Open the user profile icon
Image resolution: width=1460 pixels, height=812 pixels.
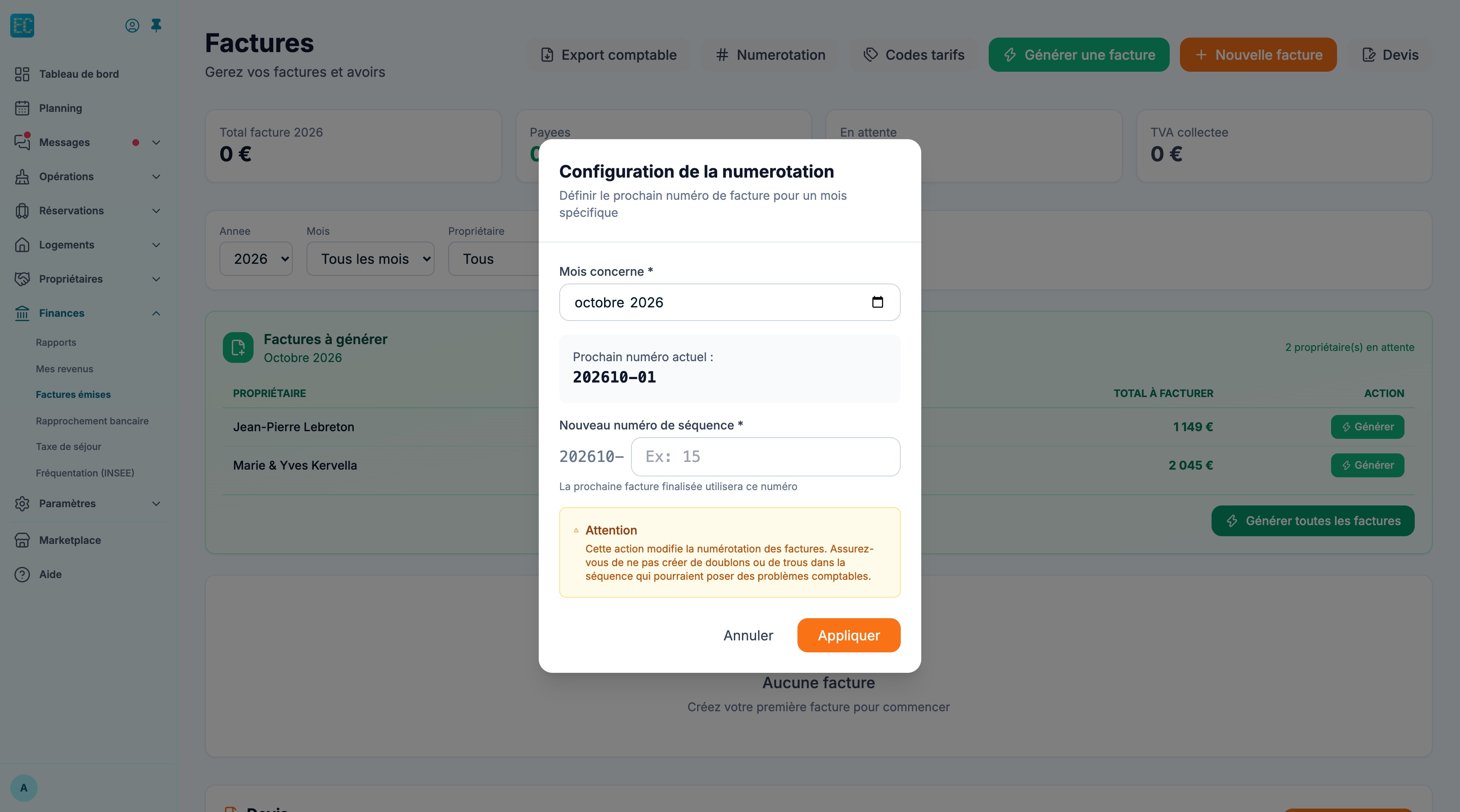coord(132,26)
